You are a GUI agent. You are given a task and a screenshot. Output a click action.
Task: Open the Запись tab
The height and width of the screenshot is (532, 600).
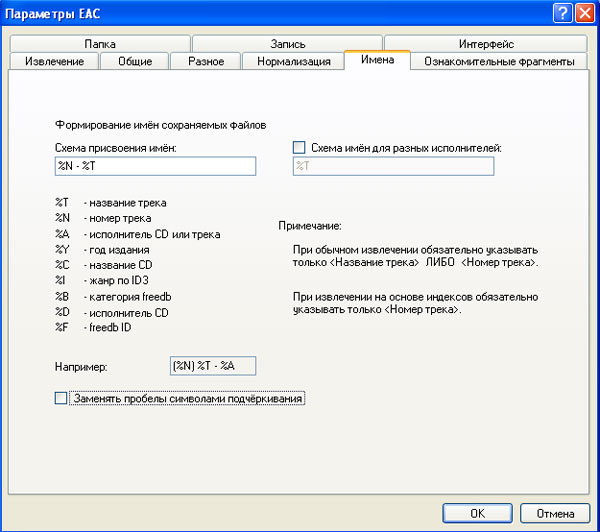[x=287, y=44]
